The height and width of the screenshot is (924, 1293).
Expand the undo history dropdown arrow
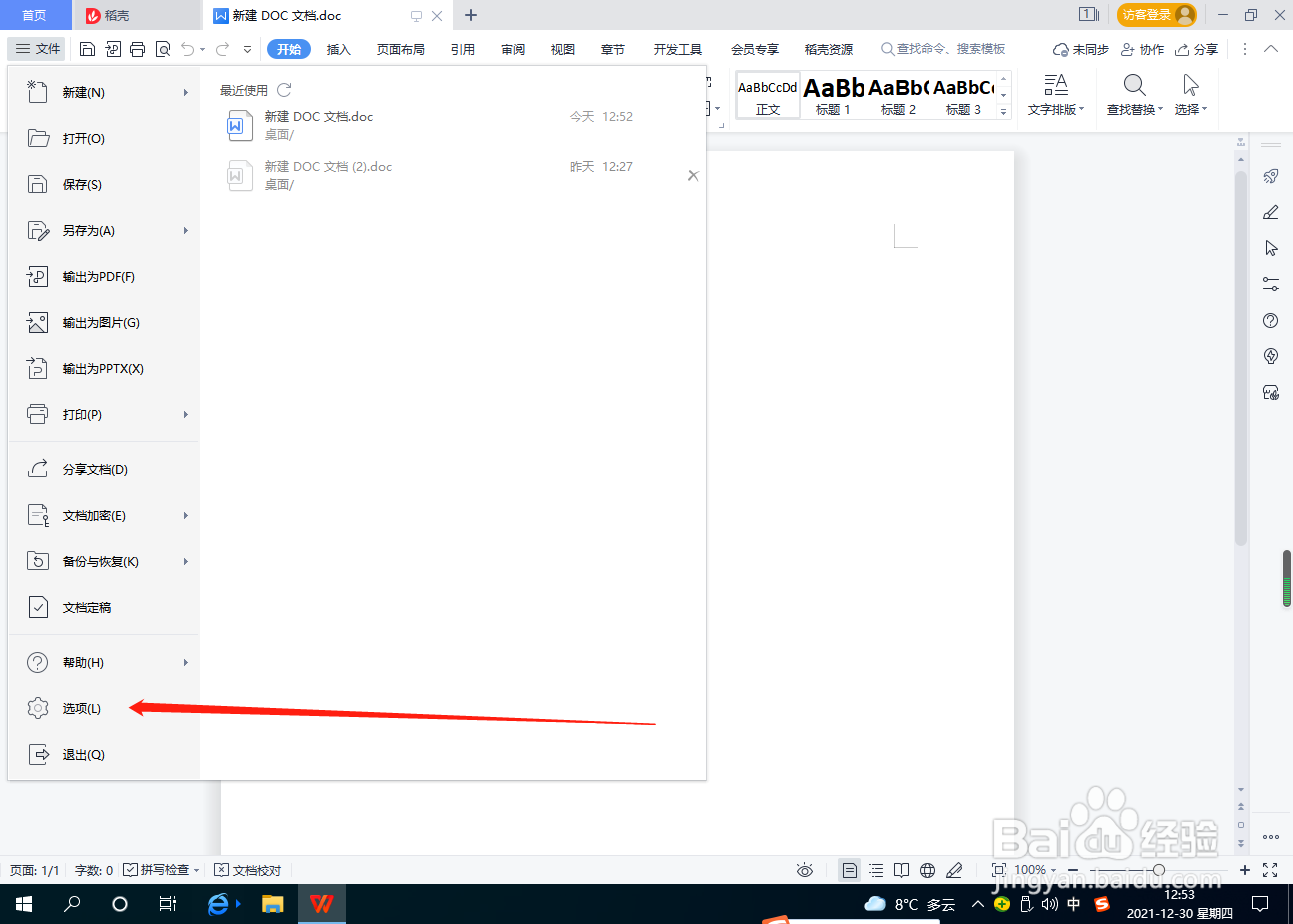203,49
